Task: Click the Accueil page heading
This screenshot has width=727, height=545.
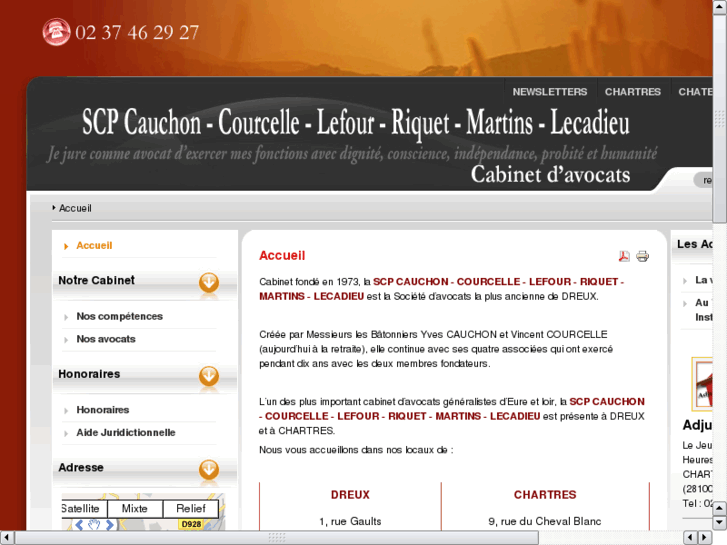Action: [x=282, y=256]
